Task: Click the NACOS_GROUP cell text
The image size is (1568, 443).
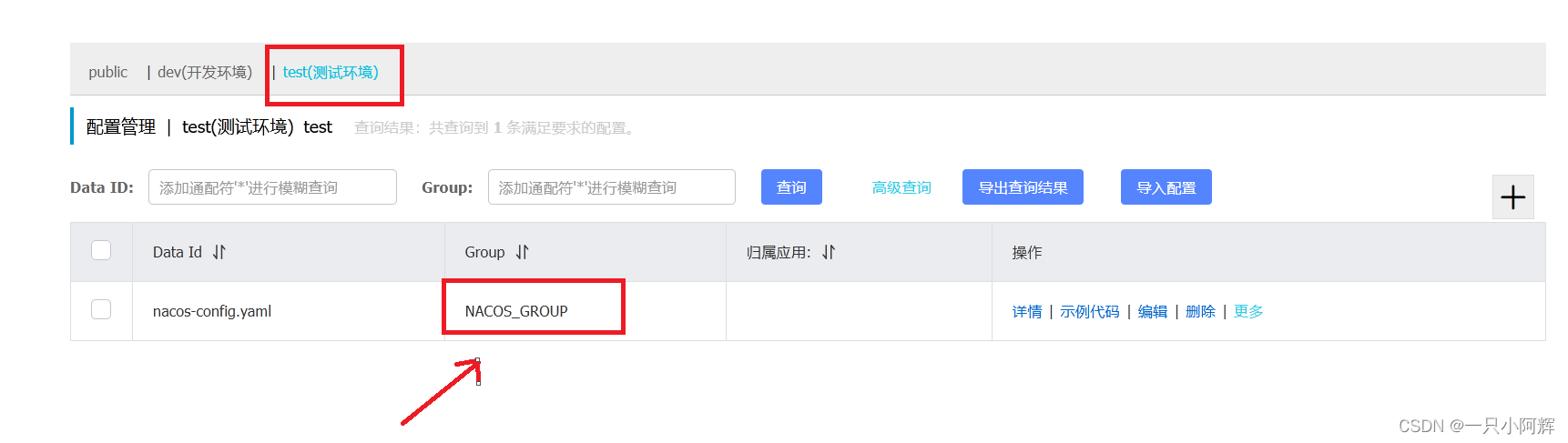Action: (516, 311)
